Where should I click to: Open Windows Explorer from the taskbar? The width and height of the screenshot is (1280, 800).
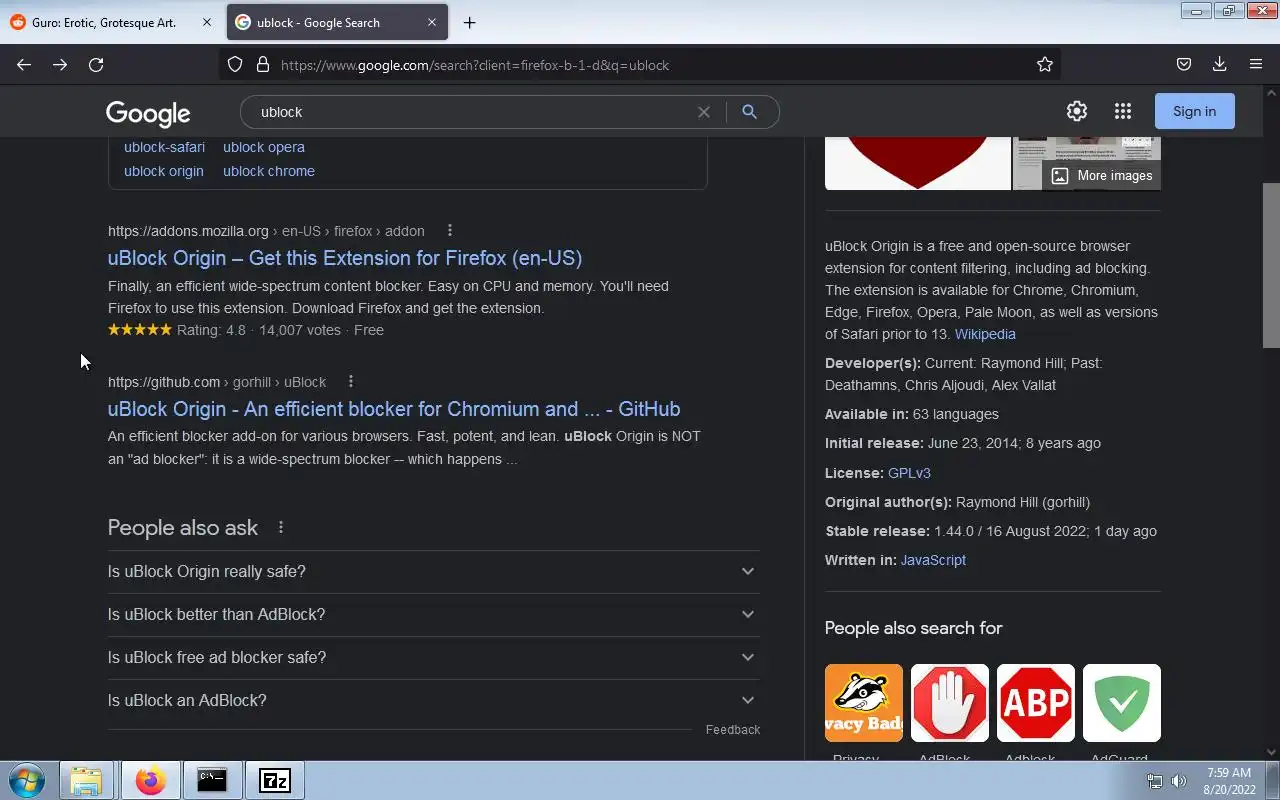point(86,780)
